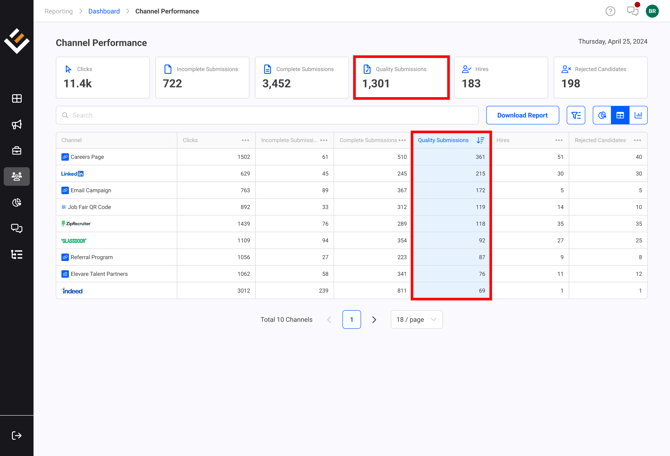Open the megaphone campaigns icon in sidebar
The width and height of the screenshot is (670, 456).
pyautogui.click(x=17, y=125)
